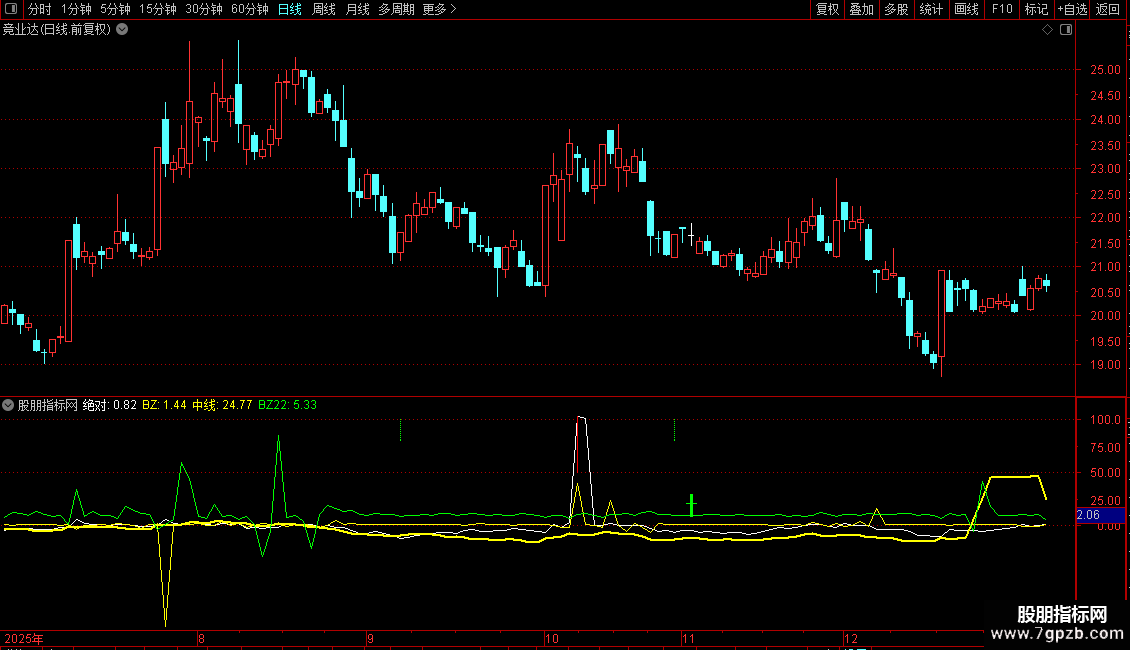Expand the 更多 periods menu
The height and width of the screenshot is (650, 1130).
[439, 9]
